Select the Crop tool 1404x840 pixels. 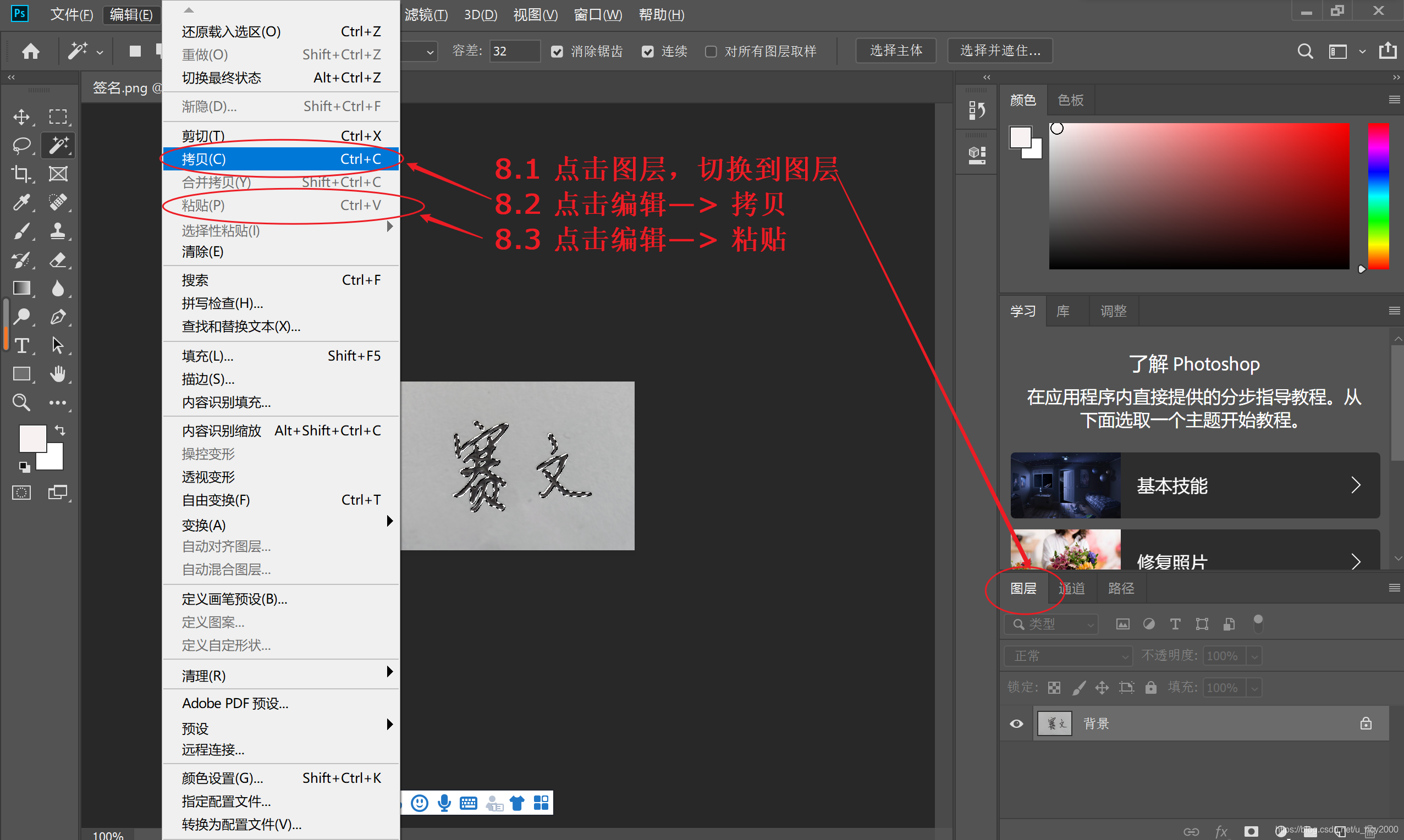pyautogui.click(x=21, y=174)
